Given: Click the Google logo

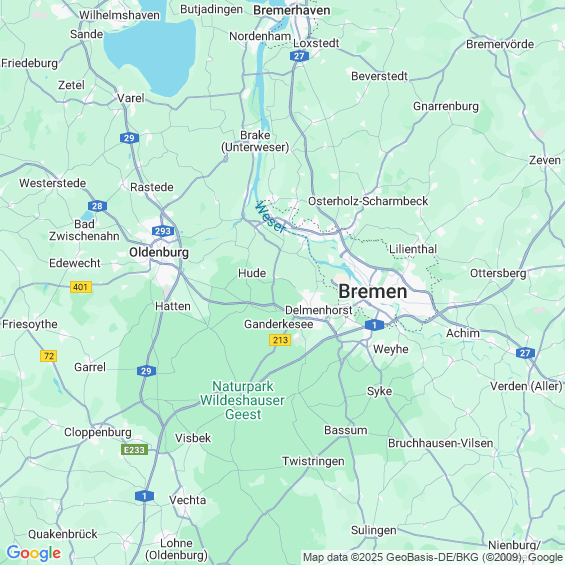Looking at the screenshot, I should click(34, 553).
